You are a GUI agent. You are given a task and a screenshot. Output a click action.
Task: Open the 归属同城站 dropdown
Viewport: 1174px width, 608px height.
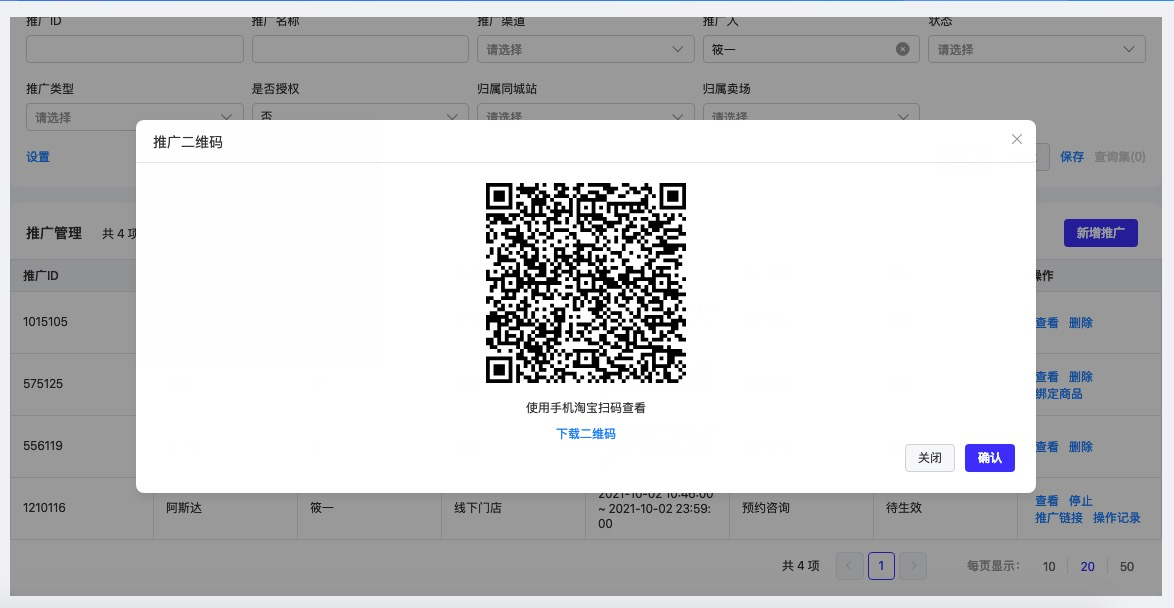click(586, 117)
